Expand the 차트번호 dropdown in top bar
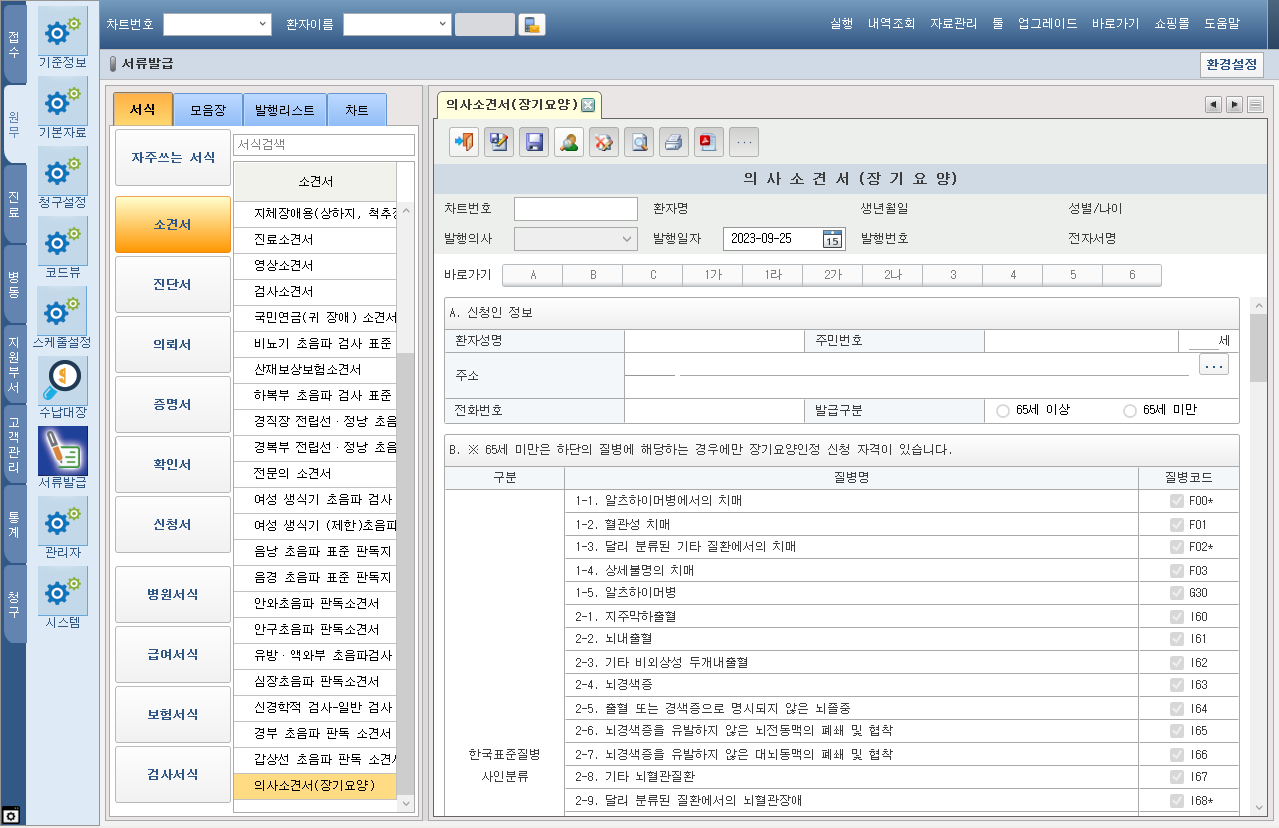This screenshot has width=1279, height=828. click(263, 24)
